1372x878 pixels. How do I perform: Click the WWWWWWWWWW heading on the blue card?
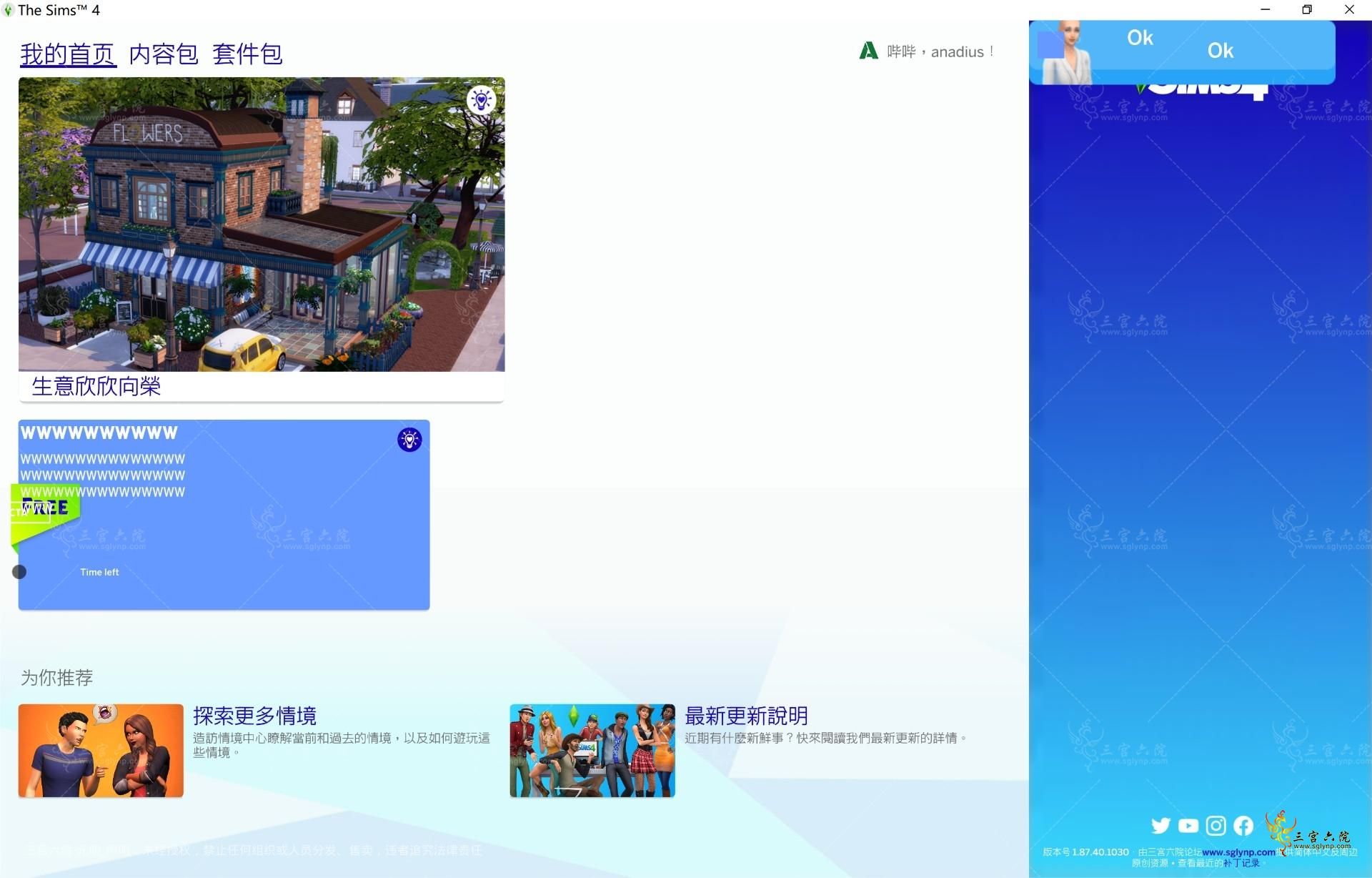[99, 433]
